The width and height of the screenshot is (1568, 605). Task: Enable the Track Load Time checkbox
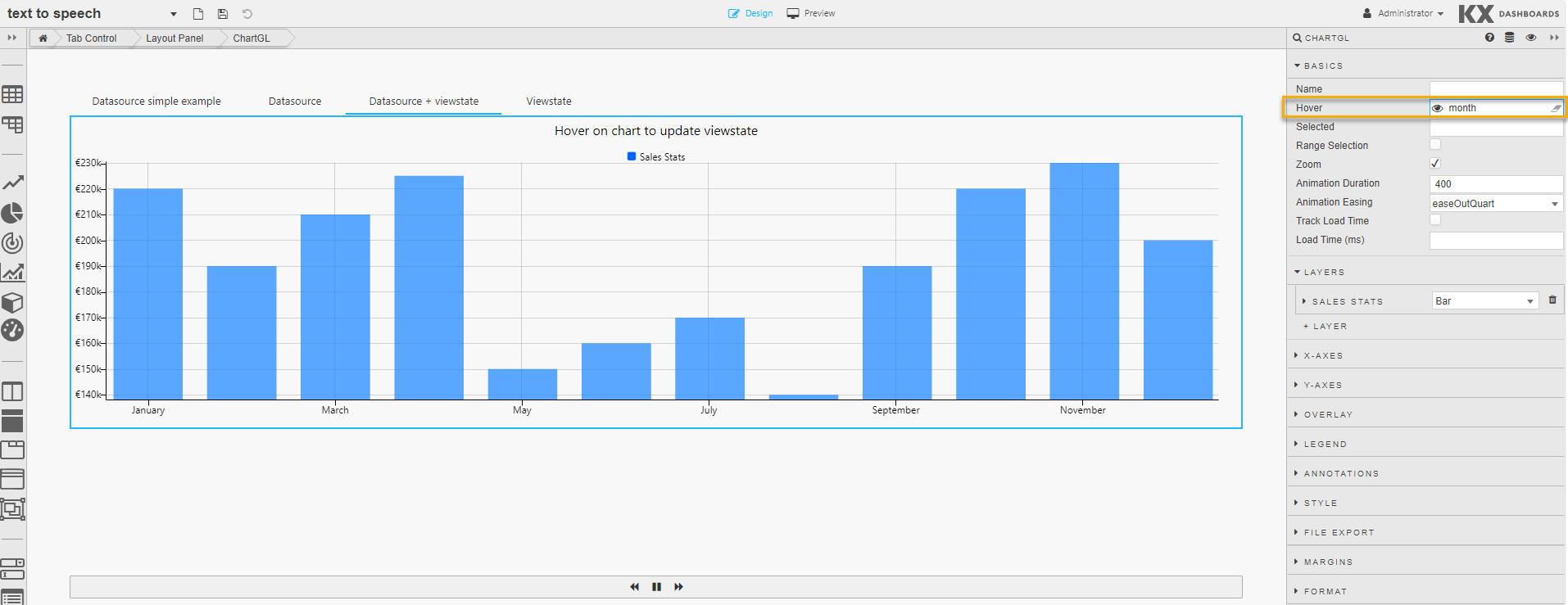[x=1435, y=220]
